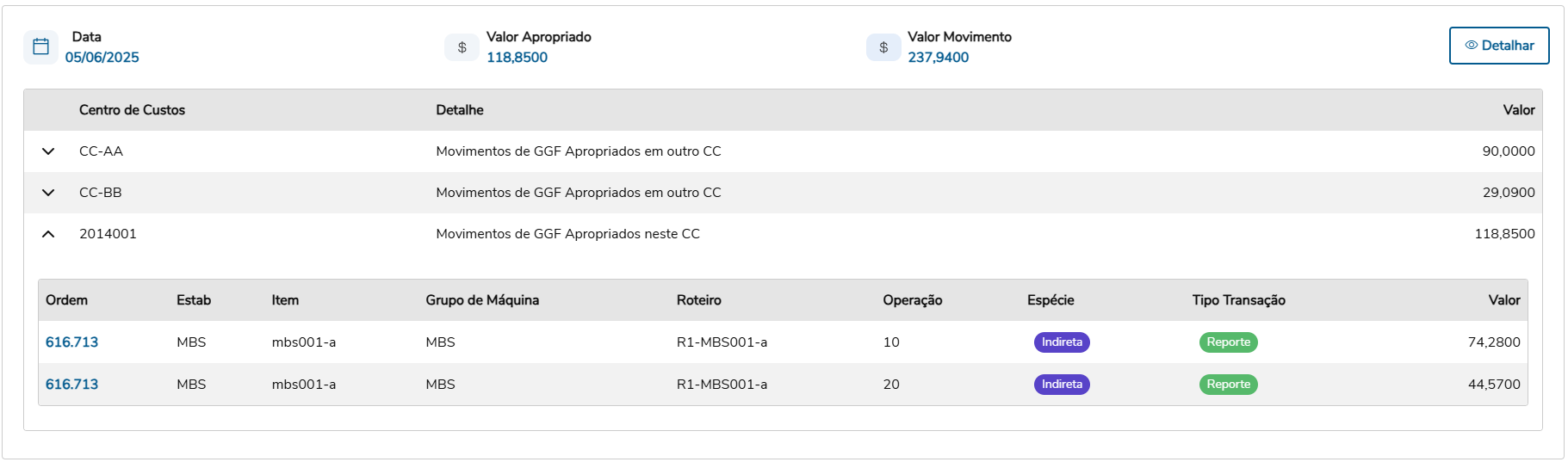Click the Indireta badge on operation 10 row
The image size is (1568, 462).
(1062, 342)
